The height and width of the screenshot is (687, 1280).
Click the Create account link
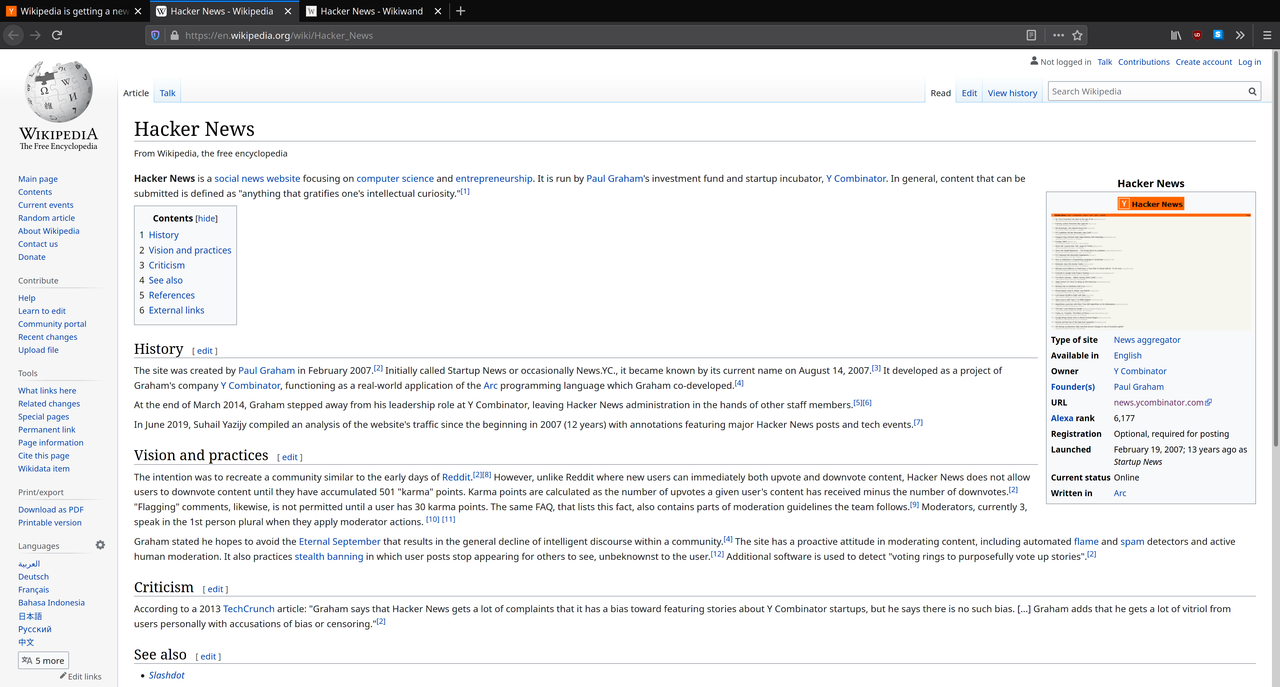pyautogui.click(x=1203, y=62)
